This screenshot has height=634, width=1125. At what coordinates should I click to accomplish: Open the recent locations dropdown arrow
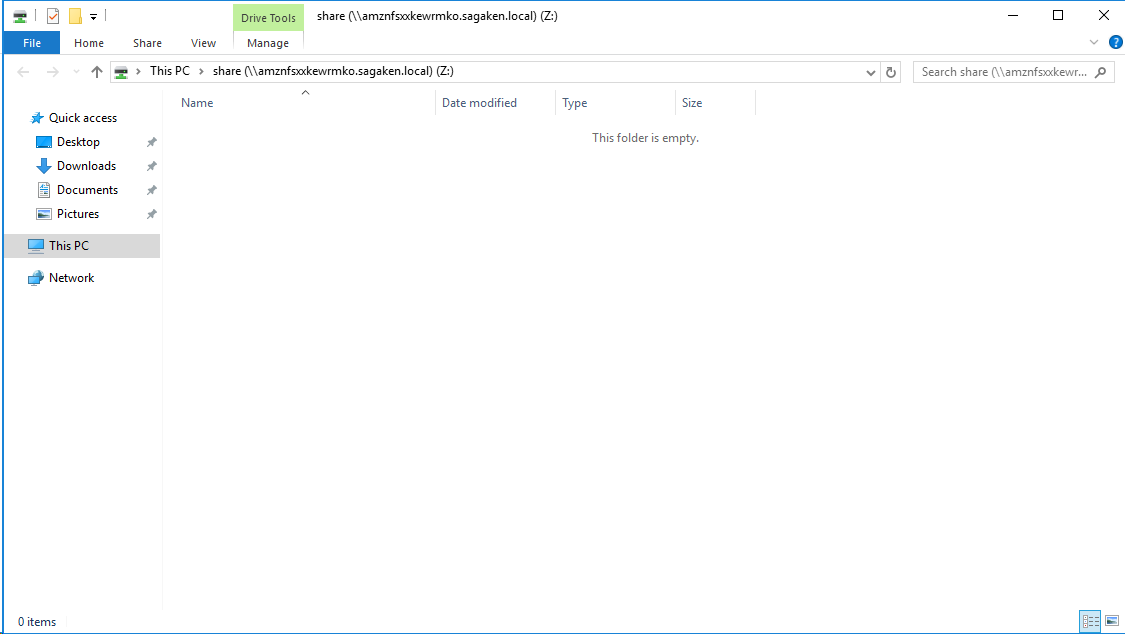[x=76, y=72]
